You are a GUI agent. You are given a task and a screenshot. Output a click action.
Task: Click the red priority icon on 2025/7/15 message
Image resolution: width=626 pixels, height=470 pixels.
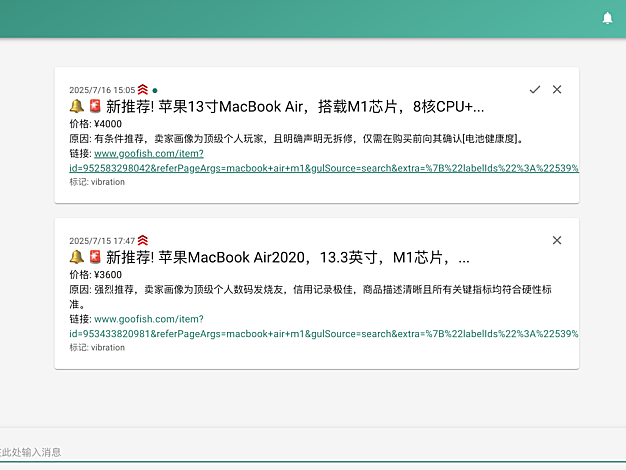tap(143, 240)
